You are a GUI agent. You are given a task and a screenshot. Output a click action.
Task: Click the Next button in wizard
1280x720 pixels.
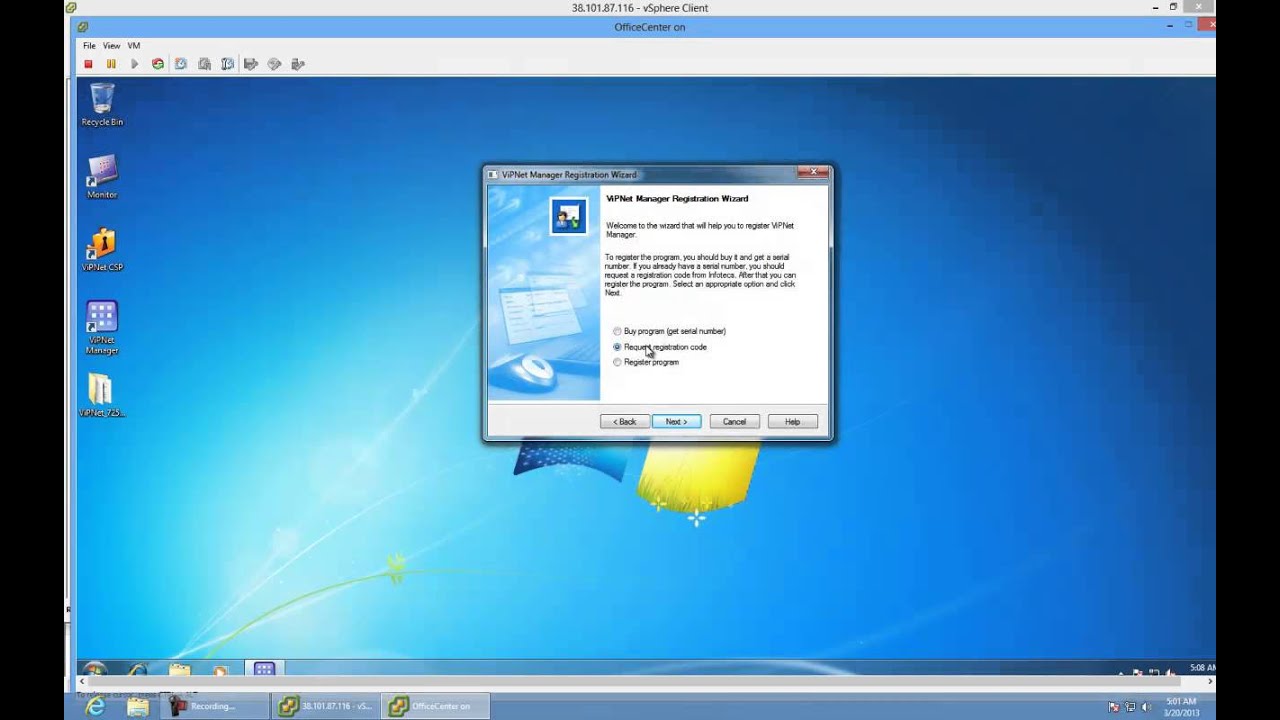(677, 422)
